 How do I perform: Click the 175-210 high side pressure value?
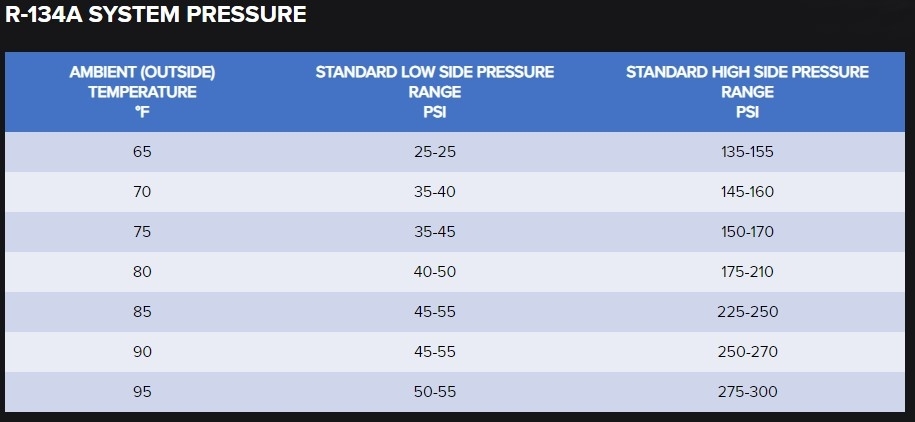pos(747,272)
